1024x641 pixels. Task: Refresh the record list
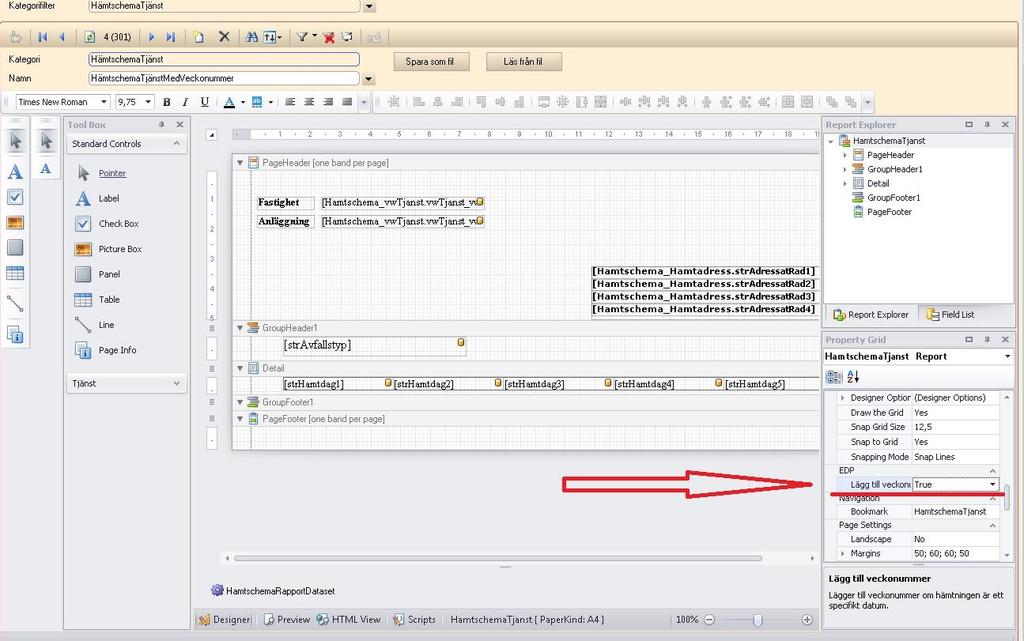click(90, 37)
